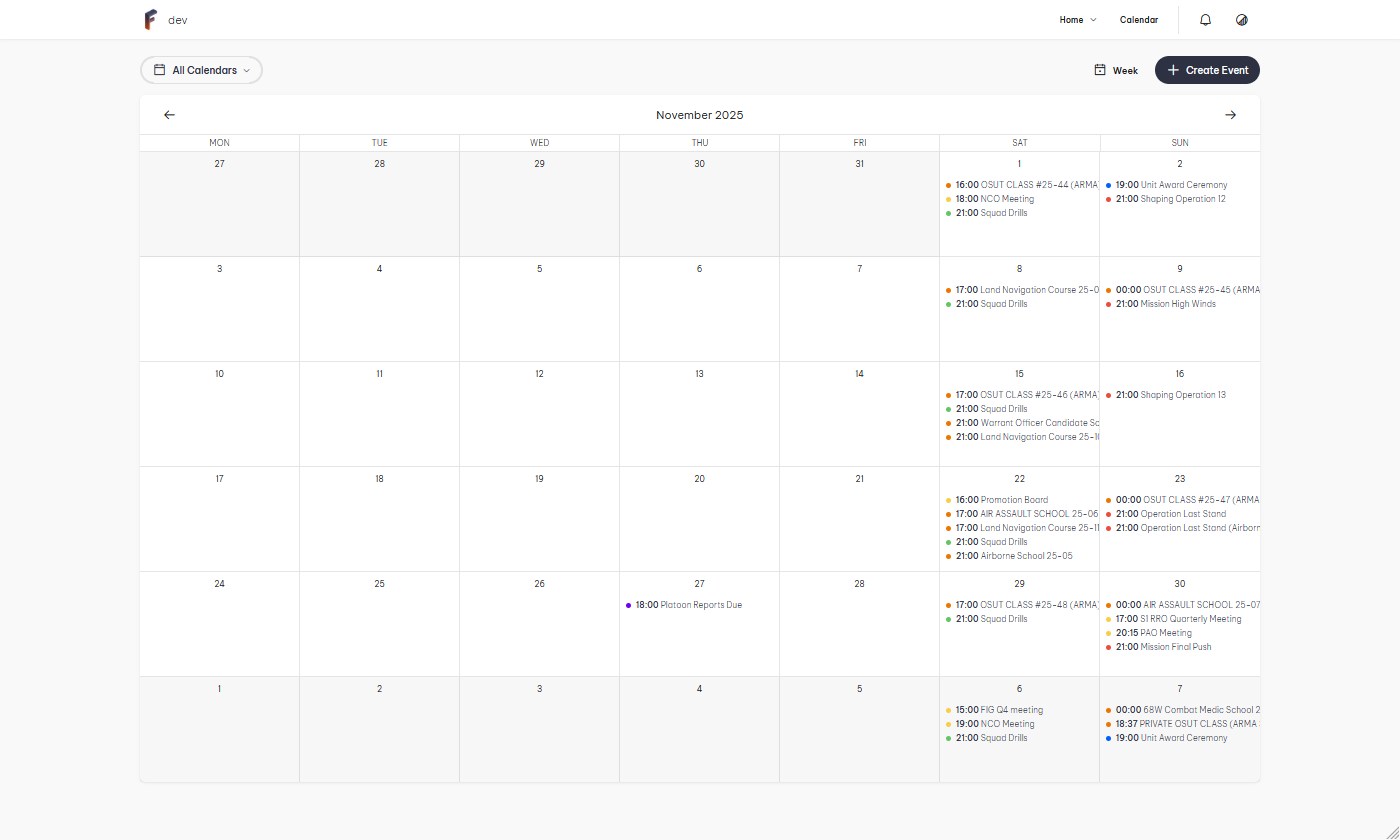The image size is (1400, 840).
Task: Click the app logo in header
Action: [x=150, y=20]
